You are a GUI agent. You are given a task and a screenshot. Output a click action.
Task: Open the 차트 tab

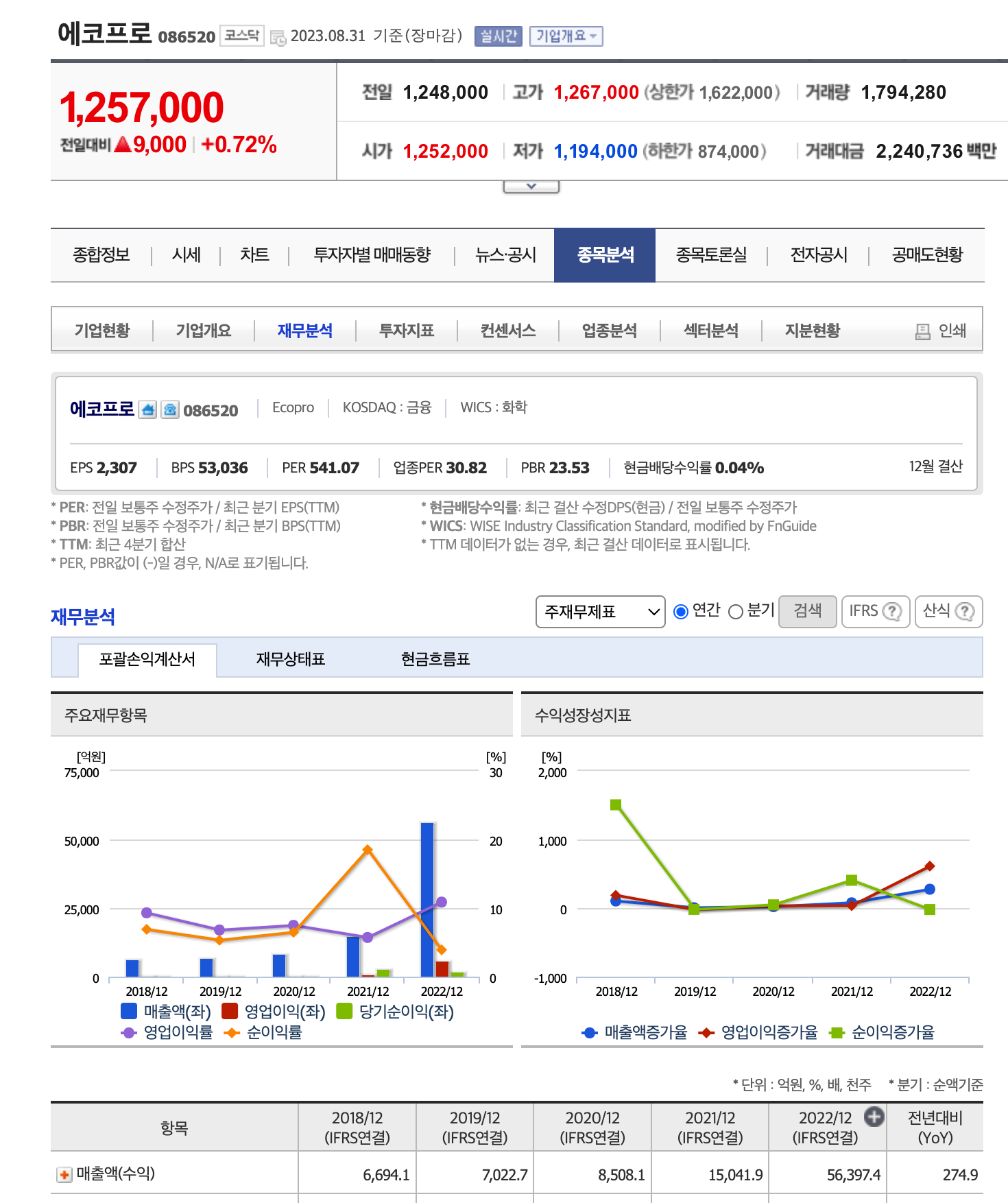[254, 255]
